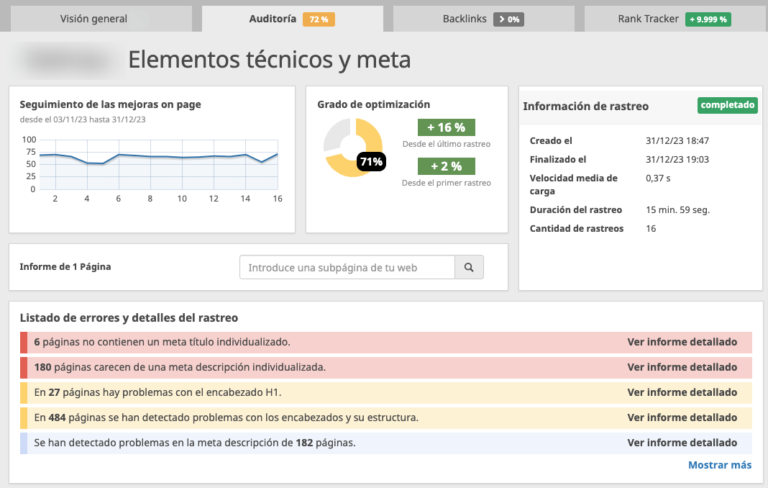Click the 71% optimization score label
This screenshot has height=488, width=768.
coord(371,161)
